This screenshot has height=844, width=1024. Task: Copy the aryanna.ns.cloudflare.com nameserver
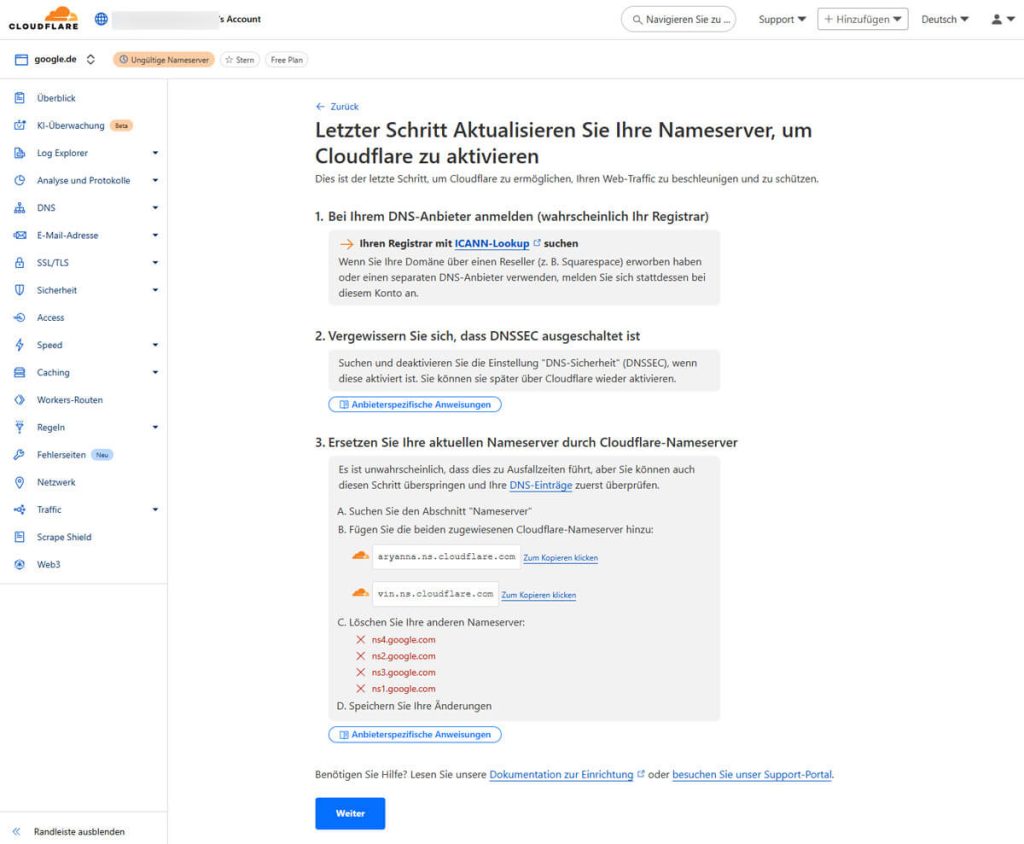click(560, 558)
